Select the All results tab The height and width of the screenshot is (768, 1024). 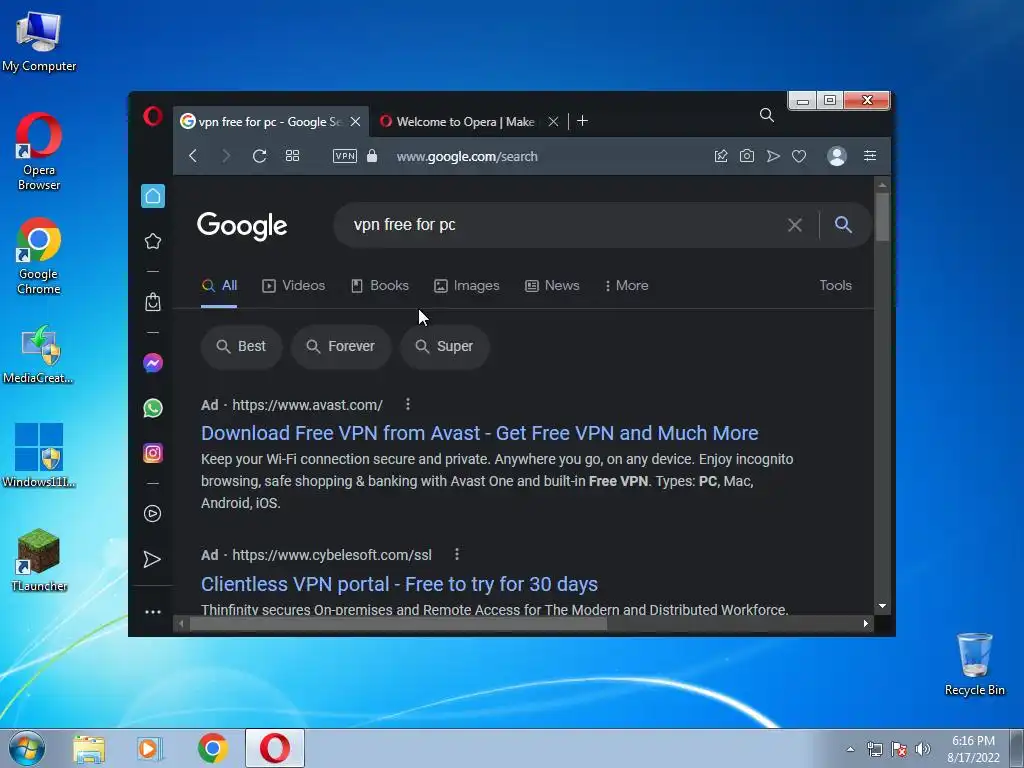219,285
